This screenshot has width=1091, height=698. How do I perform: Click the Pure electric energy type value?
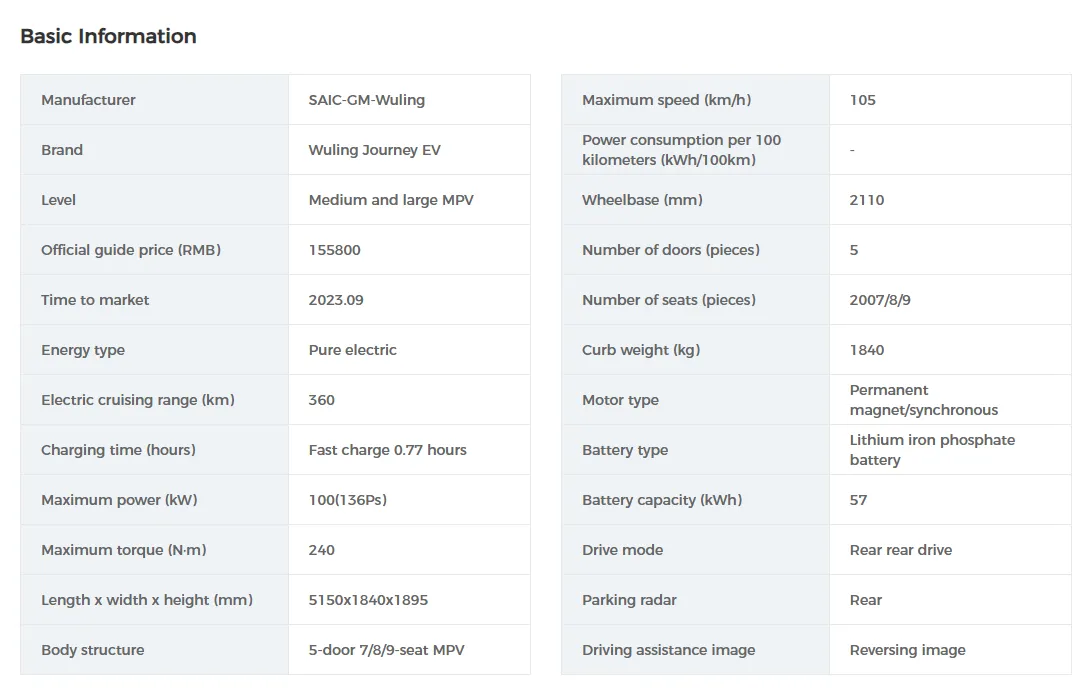(x=352, y=350)
